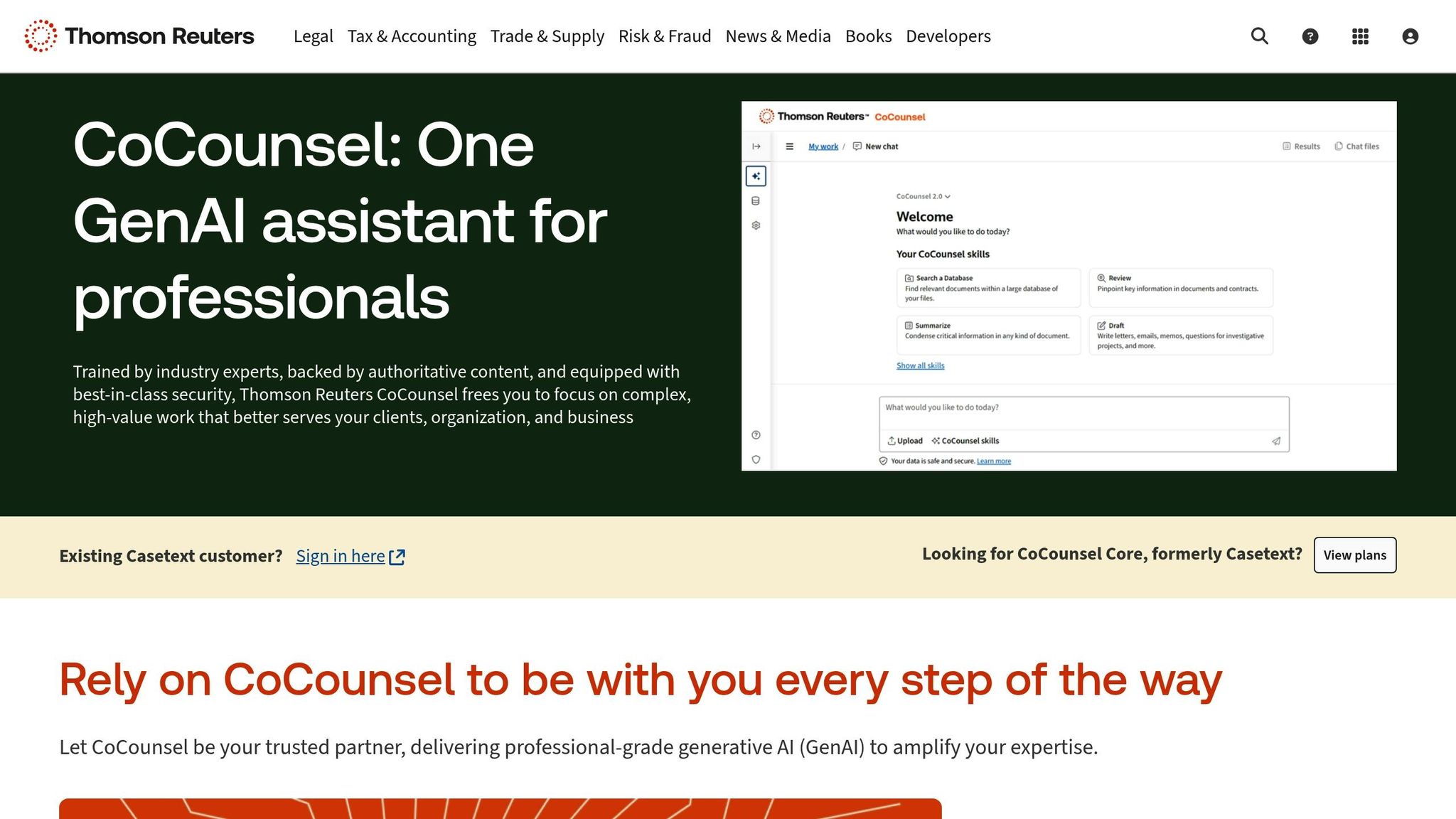The width and height of the screenshot is (1456, 819).
Task: Click the Sign in here link
Action: click(x=341, y=556)
